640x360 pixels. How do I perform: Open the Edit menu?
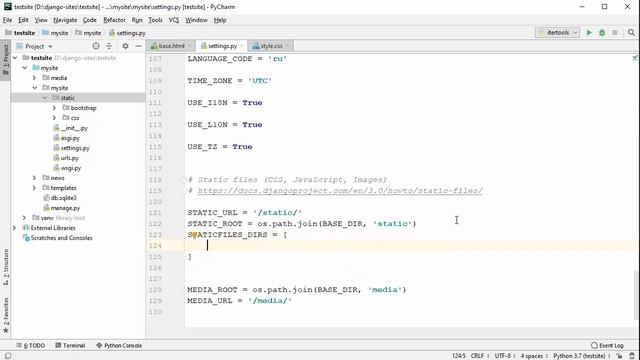pyautogui.click(x=23, y=20)
